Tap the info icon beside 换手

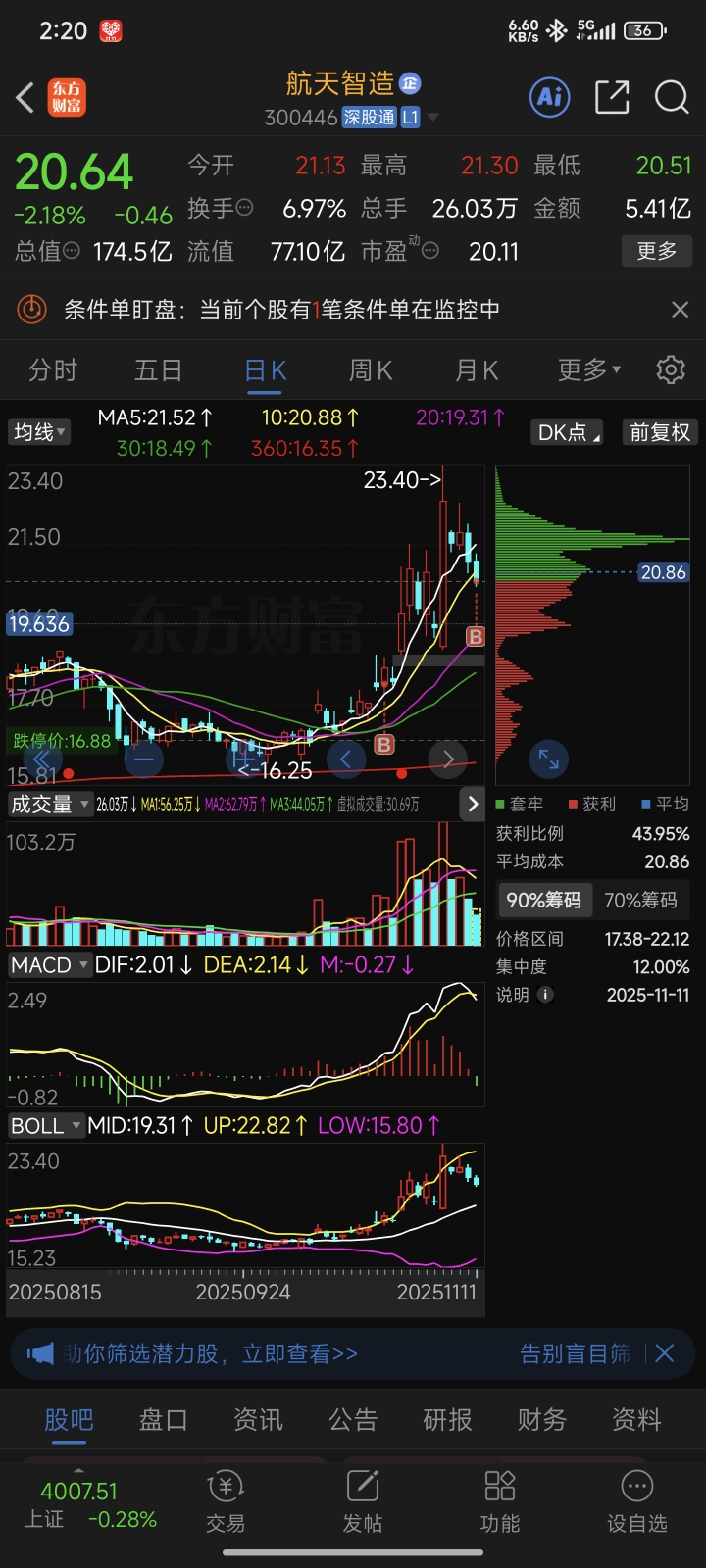tap(245, 208)
